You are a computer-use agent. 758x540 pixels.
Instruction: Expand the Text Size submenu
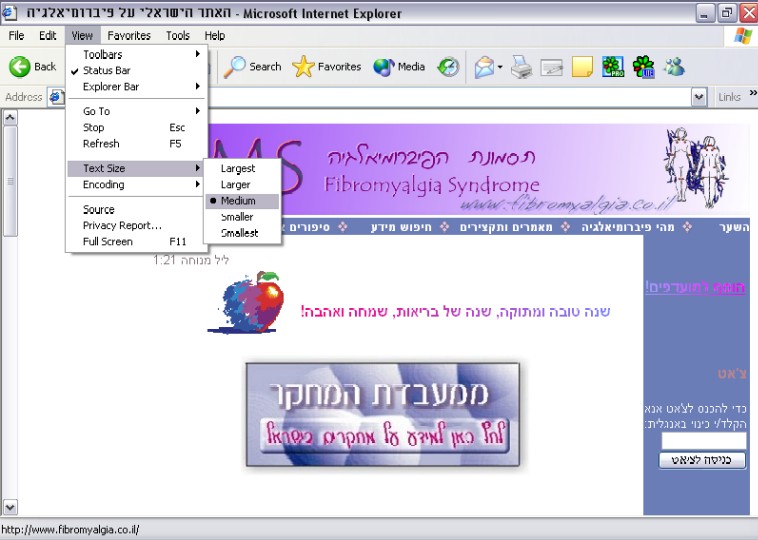pos(137,168)
